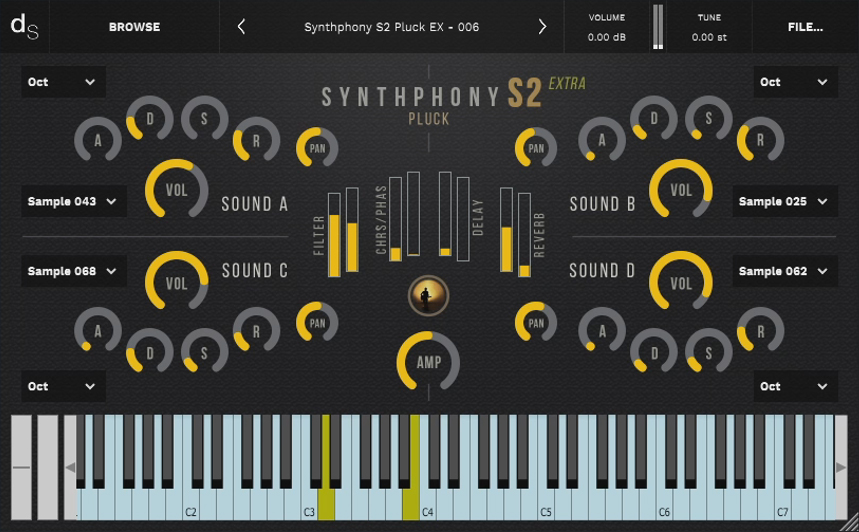Click Sound C release (R) knob
Image resolution: width=859 pixels, height=532 pixels.
point(256,330)
